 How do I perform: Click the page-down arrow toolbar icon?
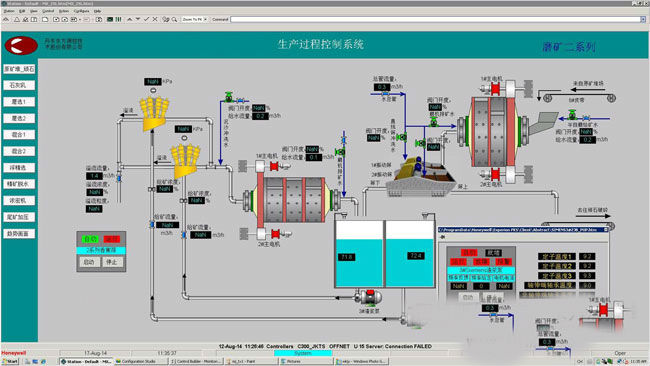[x=138, y=19]
